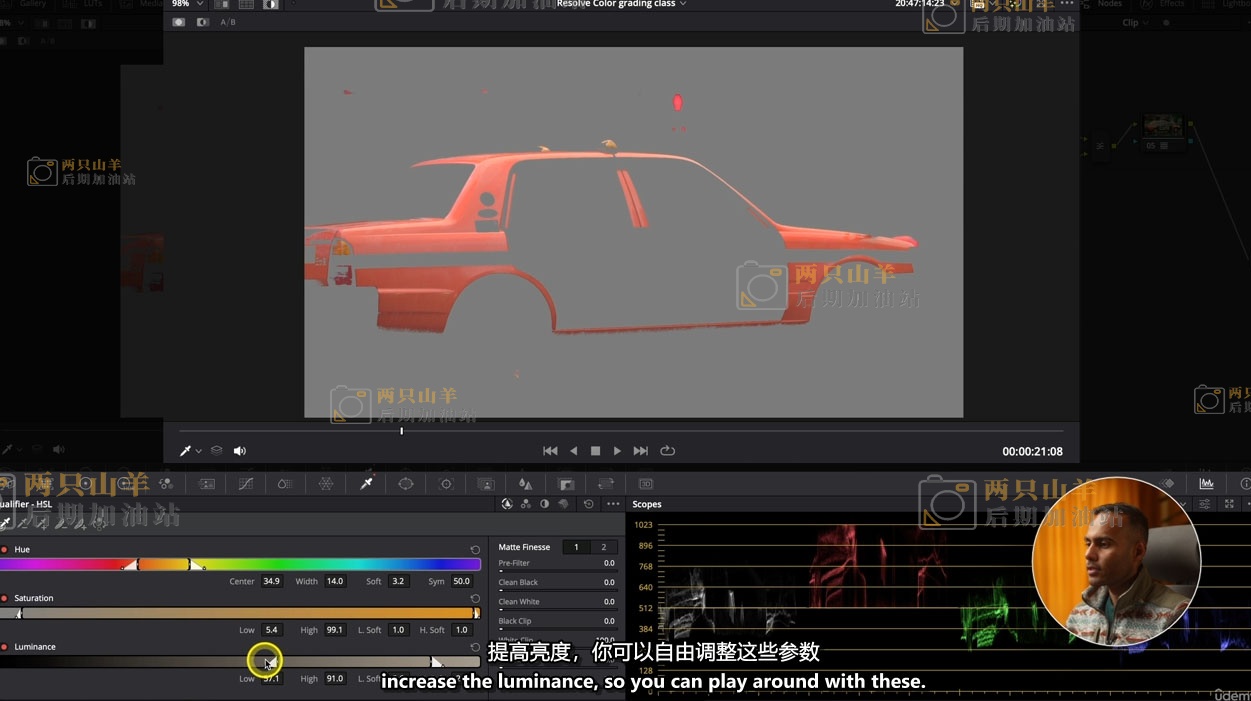Select the Qualifier eyedropper palette icon
1251x701 pixels.
(x=366, y=484)
